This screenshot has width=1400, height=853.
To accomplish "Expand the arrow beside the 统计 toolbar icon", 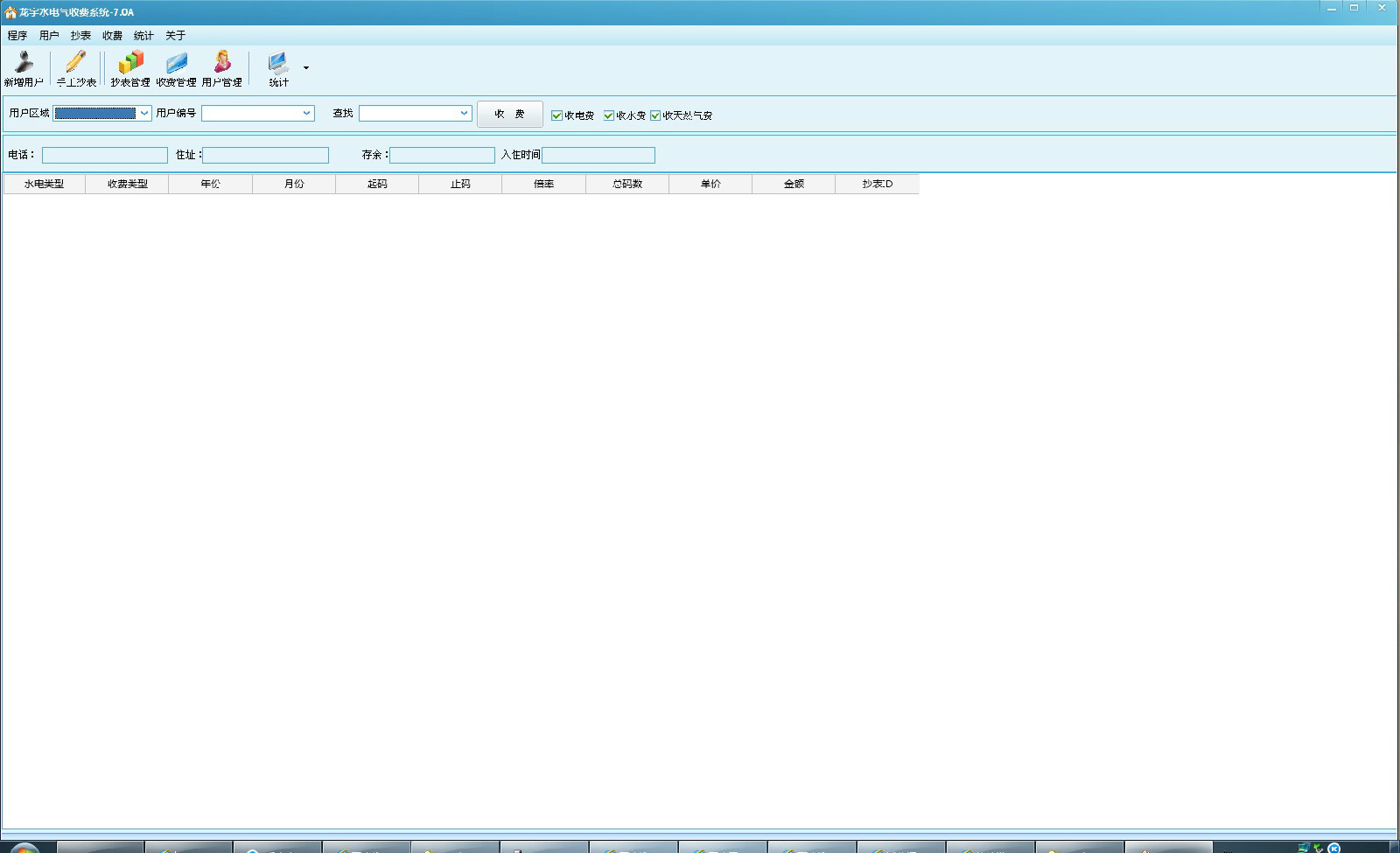I will (x=305, y=68).
